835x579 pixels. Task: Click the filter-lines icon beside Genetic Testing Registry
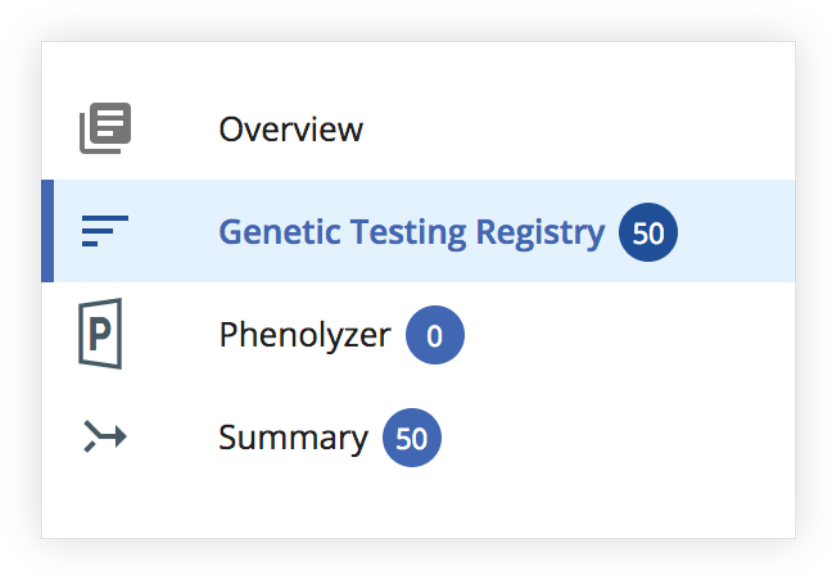pyautogui.click(x=104, y=231)
